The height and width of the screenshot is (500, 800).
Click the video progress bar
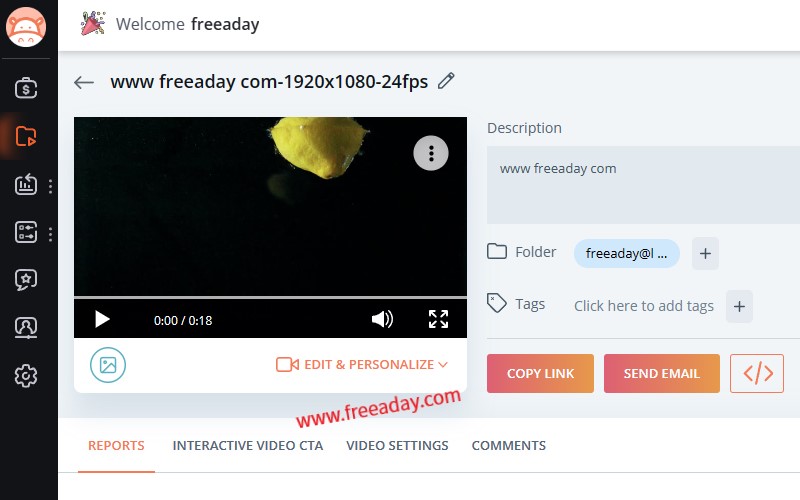(270, 297)
